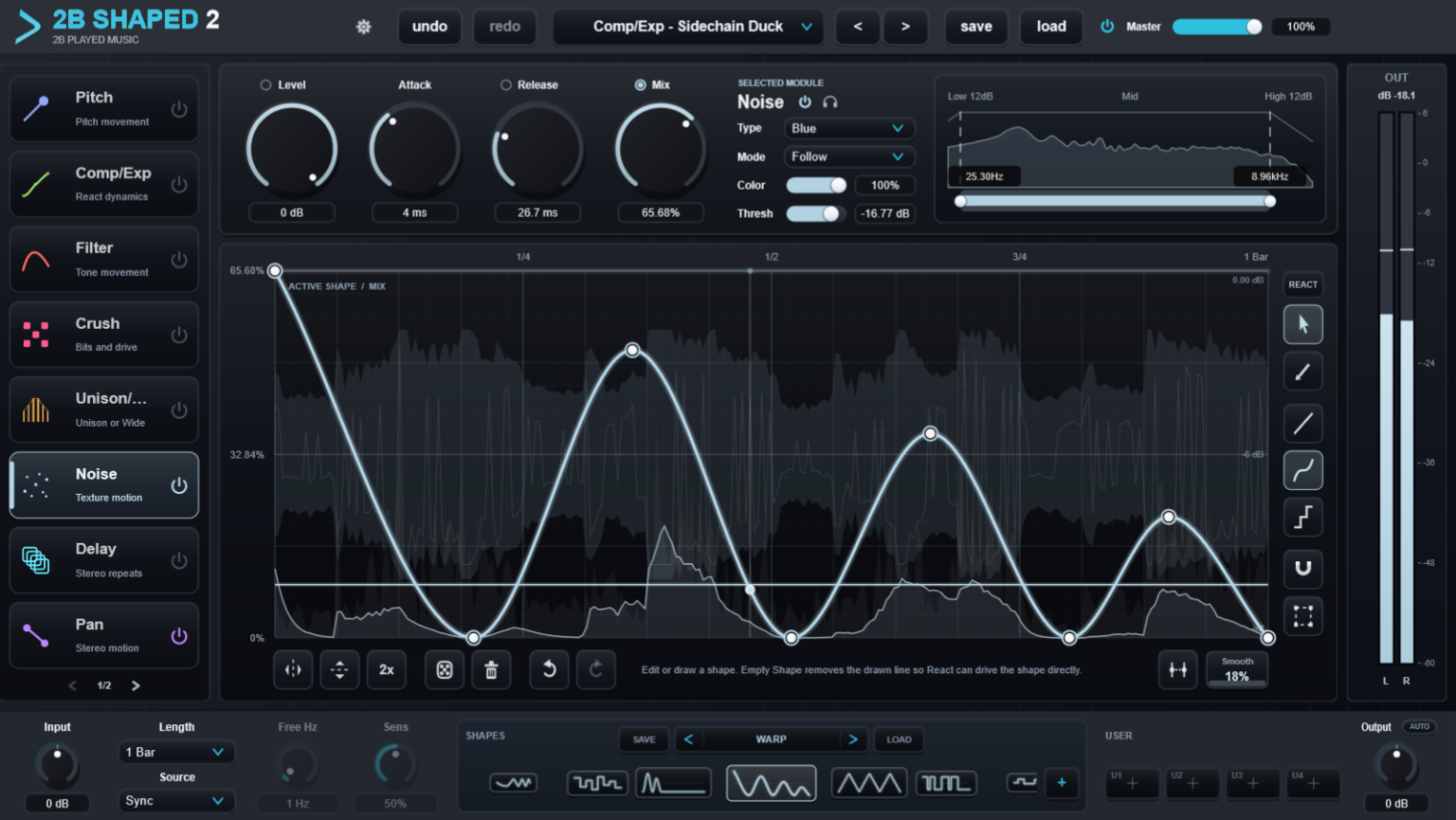Screen dimensions: 1456x820
Task: Open the settings gear icon
Action: (363, 27)
